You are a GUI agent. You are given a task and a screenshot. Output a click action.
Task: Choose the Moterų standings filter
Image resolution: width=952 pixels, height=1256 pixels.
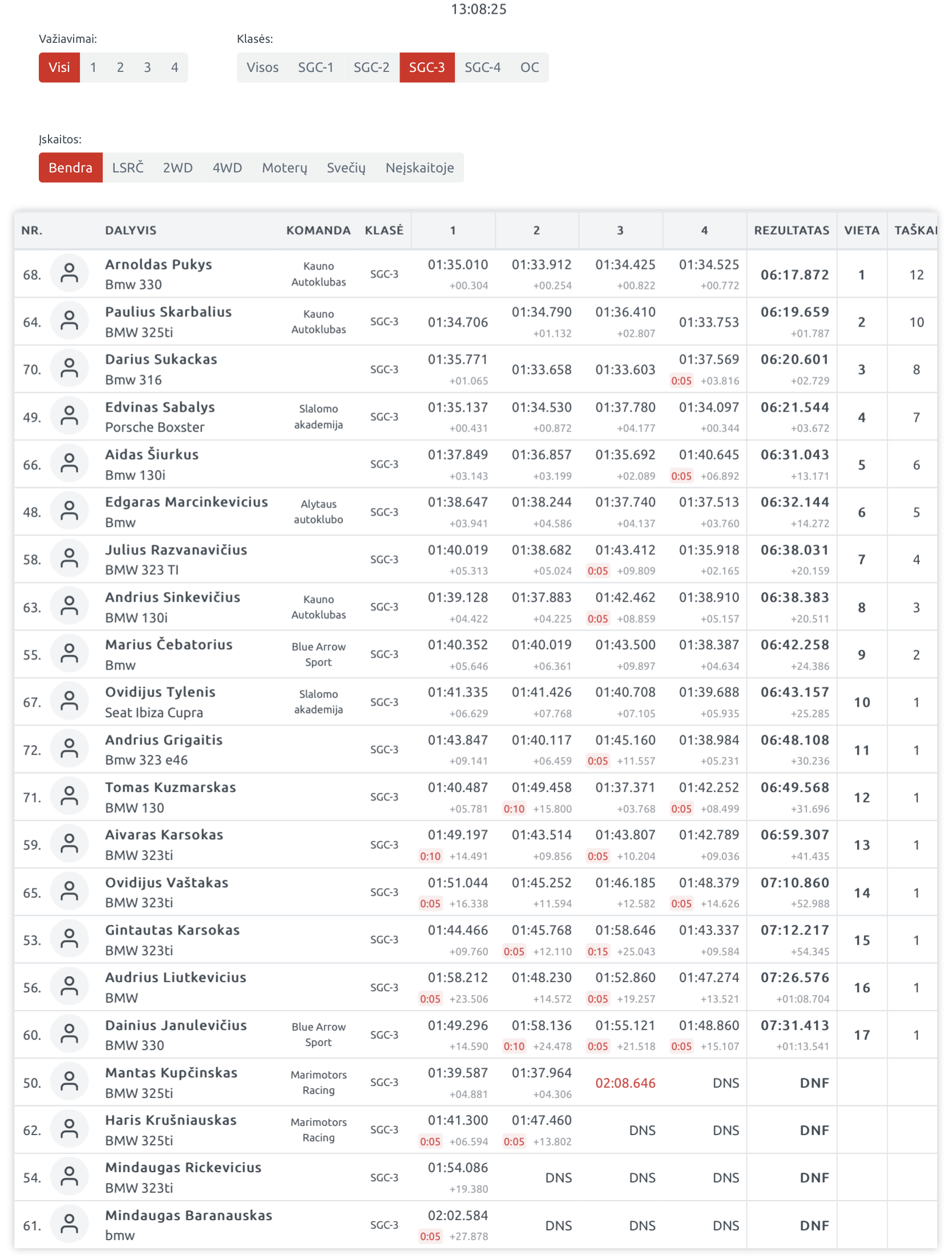284,167
